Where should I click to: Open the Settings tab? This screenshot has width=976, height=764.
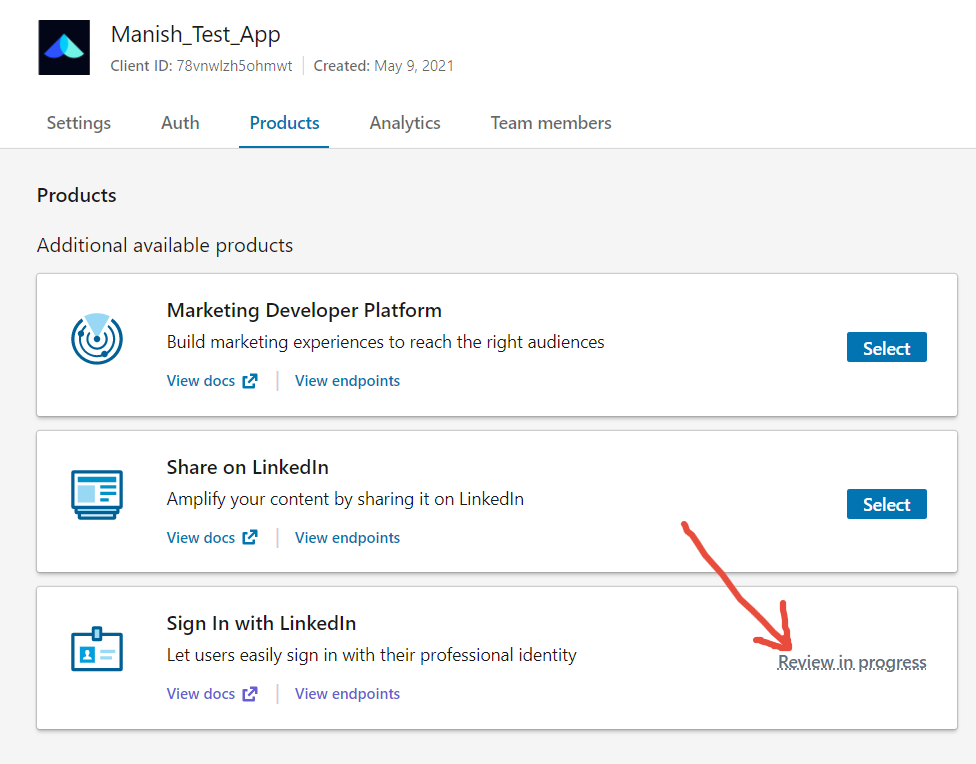(x=79, y=123)
